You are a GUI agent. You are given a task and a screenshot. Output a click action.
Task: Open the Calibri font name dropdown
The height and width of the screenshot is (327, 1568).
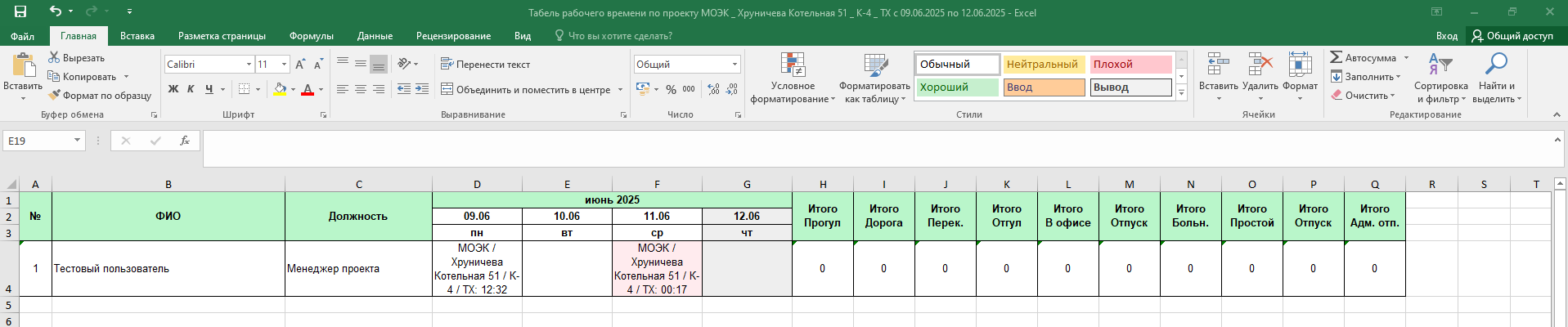[249, 65]
